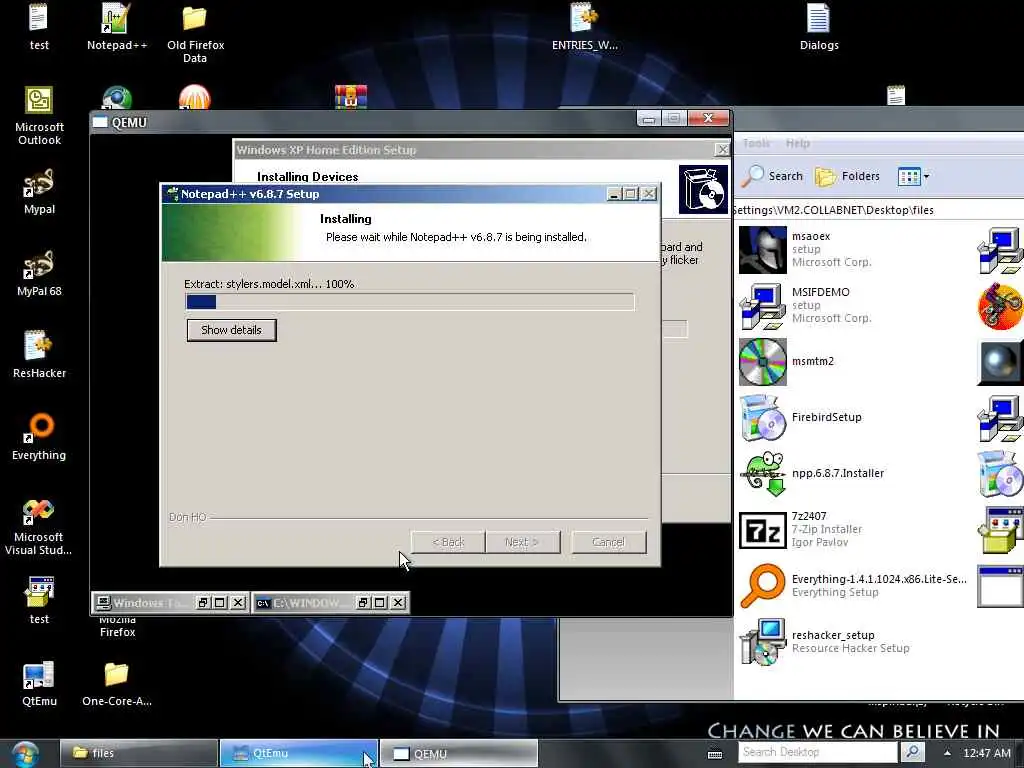Launch Microsoft Visual Studio shortcut
The height and width of the screenshot is (768, 1024).
click(x=39, y=526)
